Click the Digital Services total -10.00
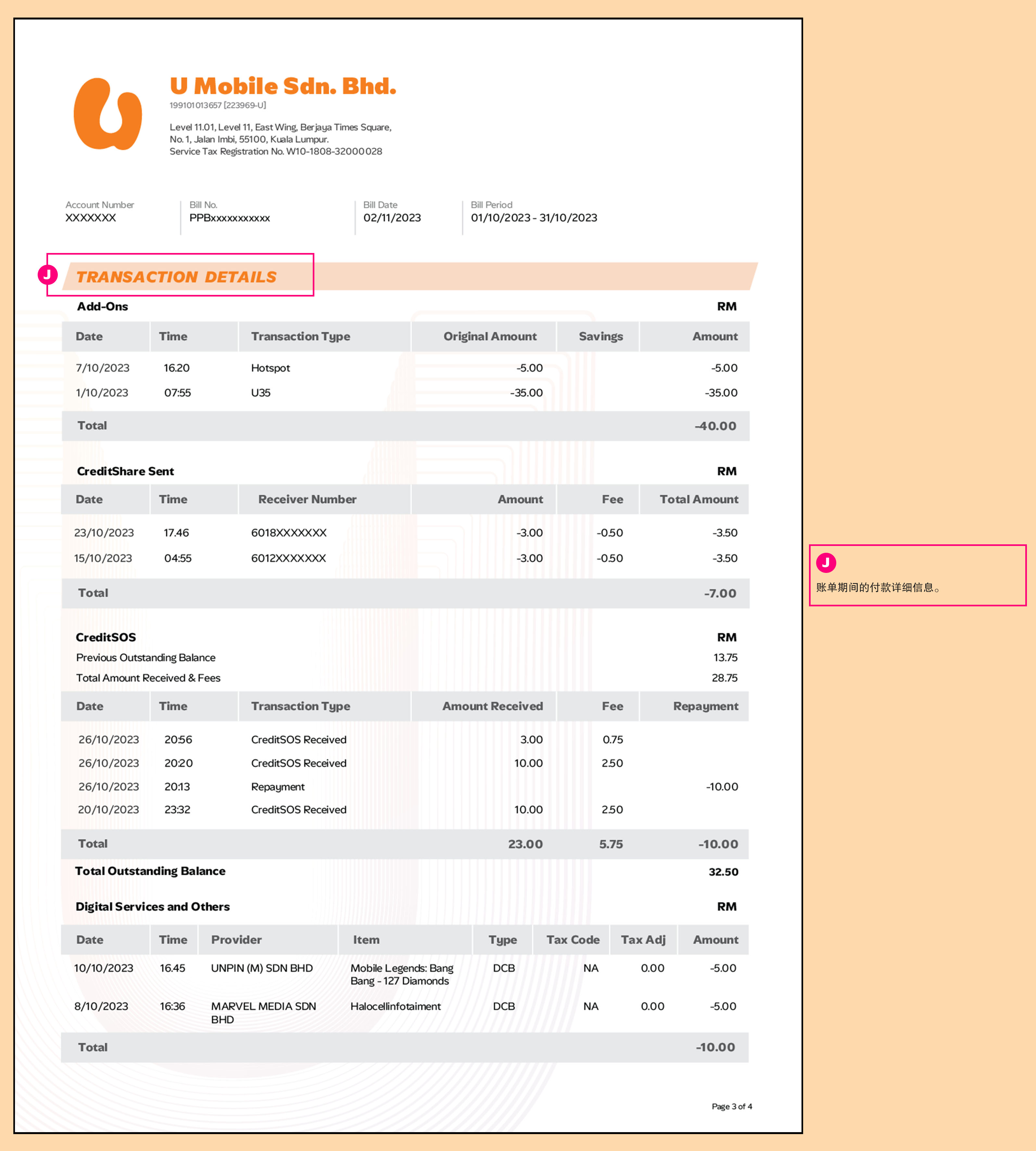The image size is (1036, 1151). tap(715, 1047)
